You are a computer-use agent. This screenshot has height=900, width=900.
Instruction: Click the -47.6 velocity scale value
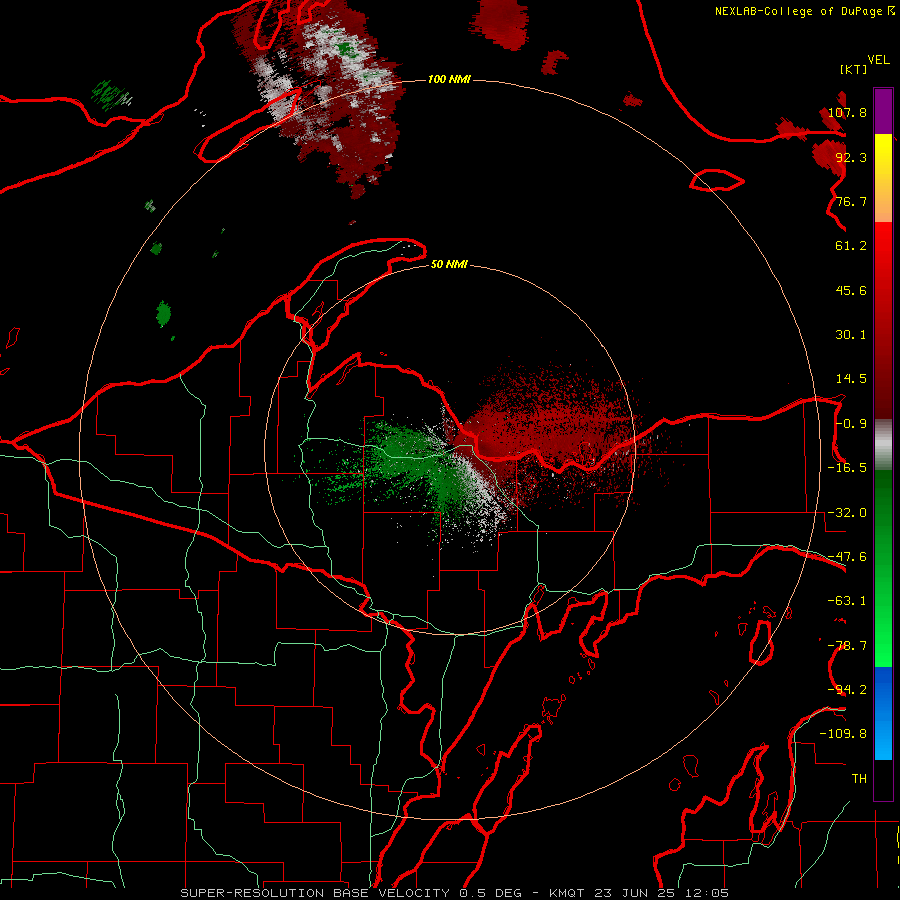click(x=847, y=557)
